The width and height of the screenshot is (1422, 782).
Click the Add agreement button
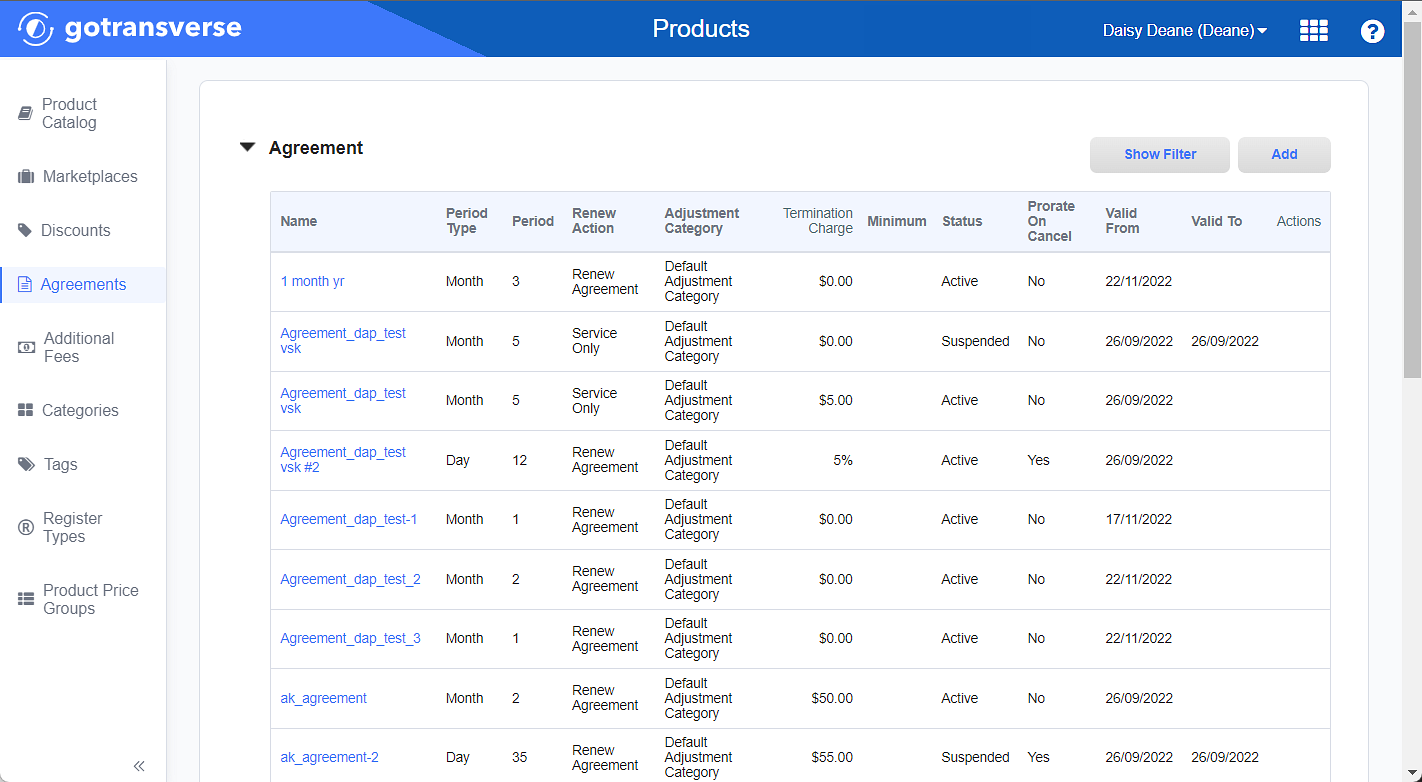[1284, 155]
